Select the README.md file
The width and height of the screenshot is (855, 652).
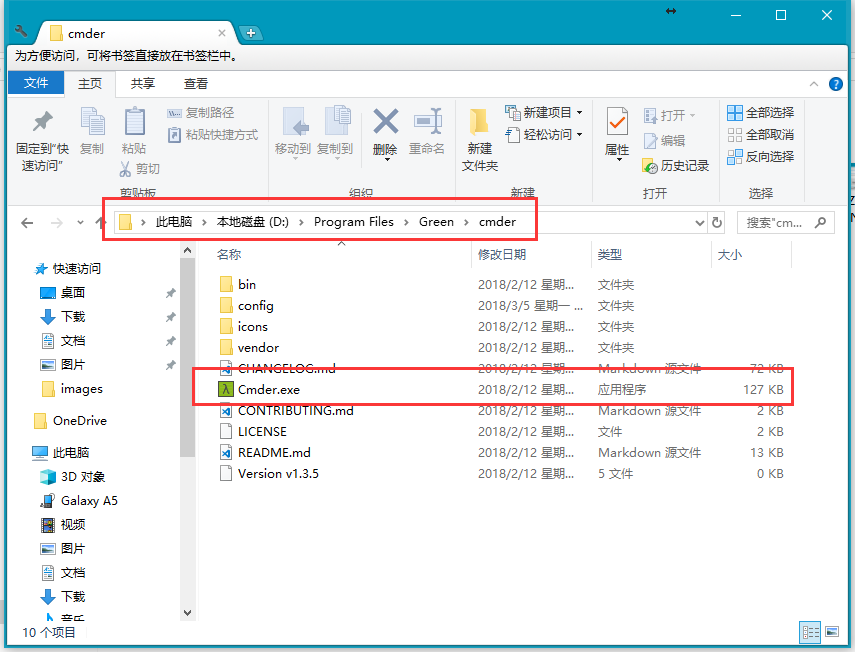tap(274, 453)
